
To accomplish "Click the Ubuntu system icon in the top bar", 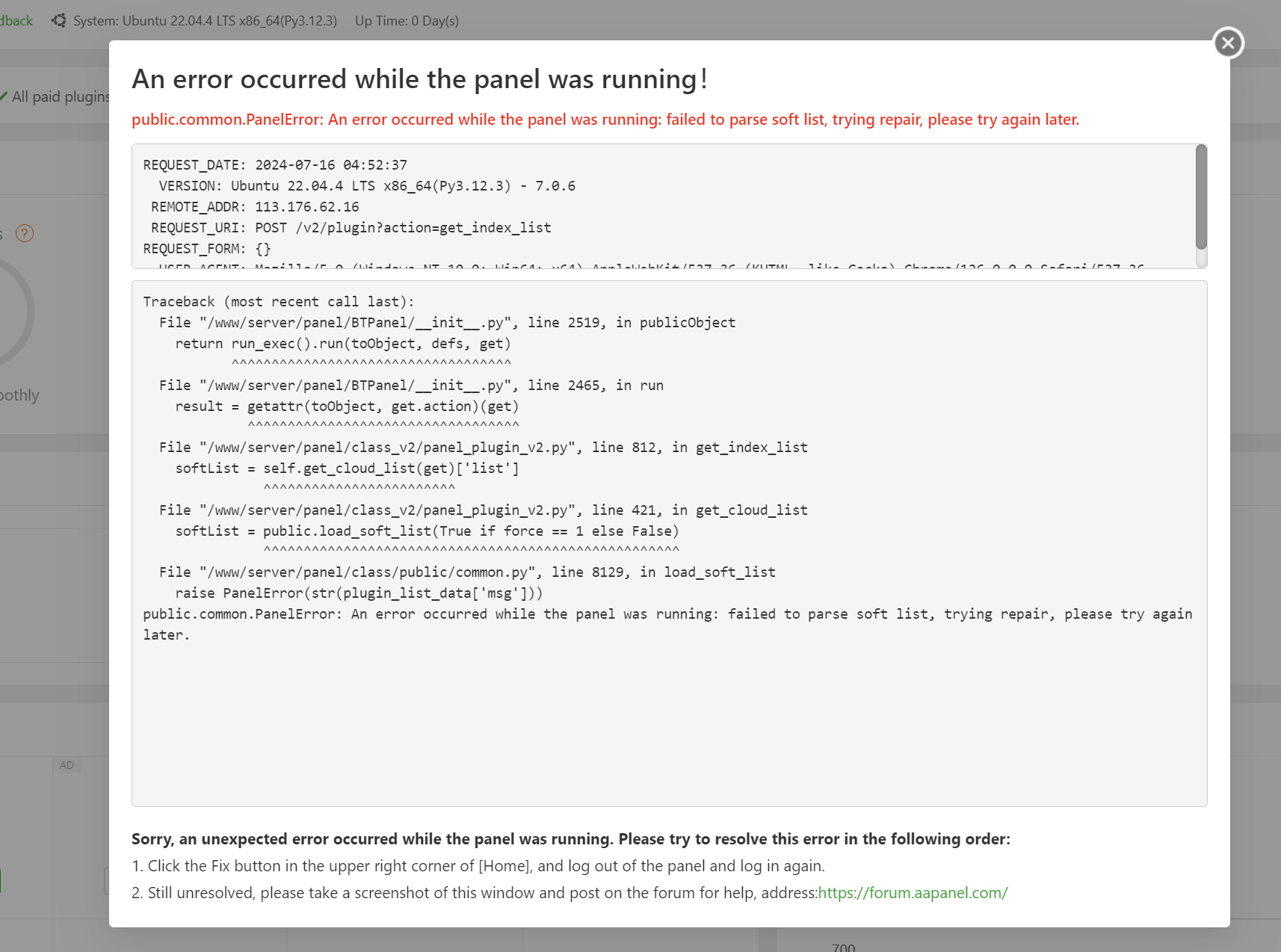I will coord(58,21).
